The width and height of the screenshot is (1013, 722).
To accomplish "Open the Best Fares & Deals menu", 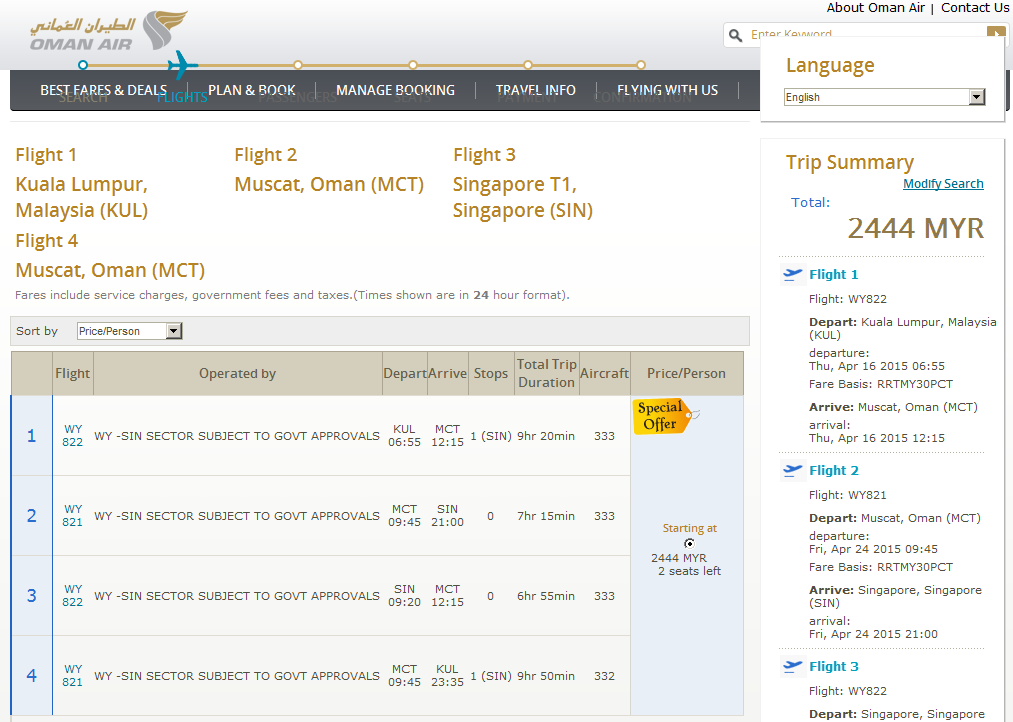I will click(x=103, y=90).
